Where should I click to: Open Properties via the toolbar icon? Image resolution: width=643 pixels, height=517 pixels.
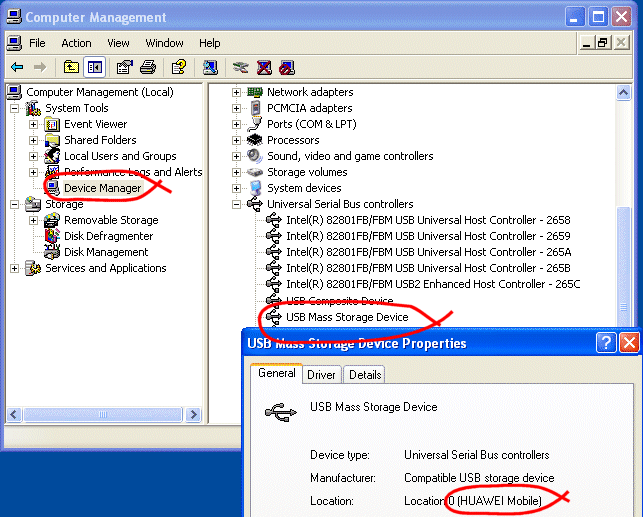(125, 67)
